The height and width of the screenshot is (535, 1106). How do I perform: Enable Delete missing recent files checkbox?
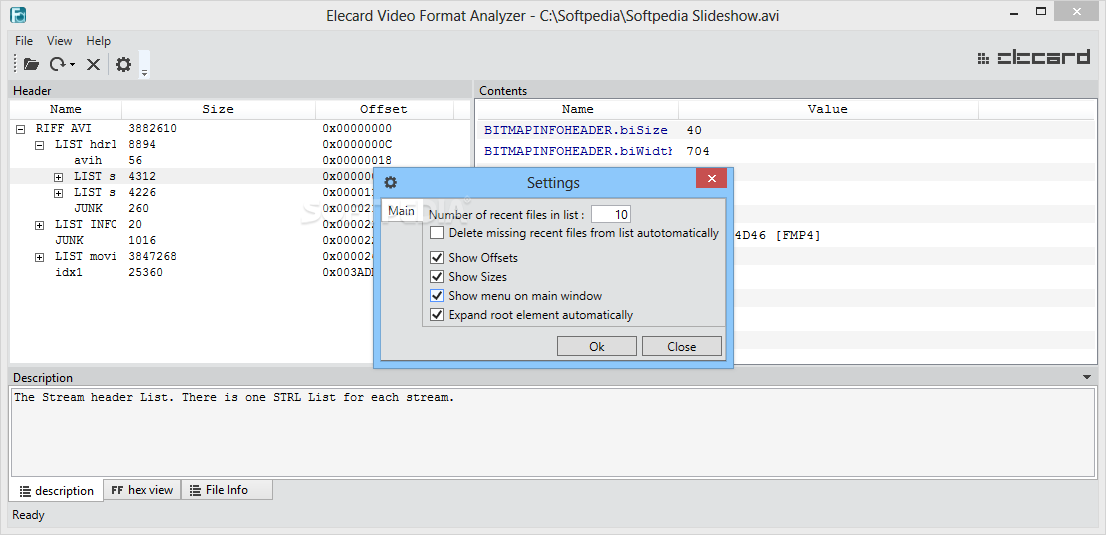tap(437, 232)
